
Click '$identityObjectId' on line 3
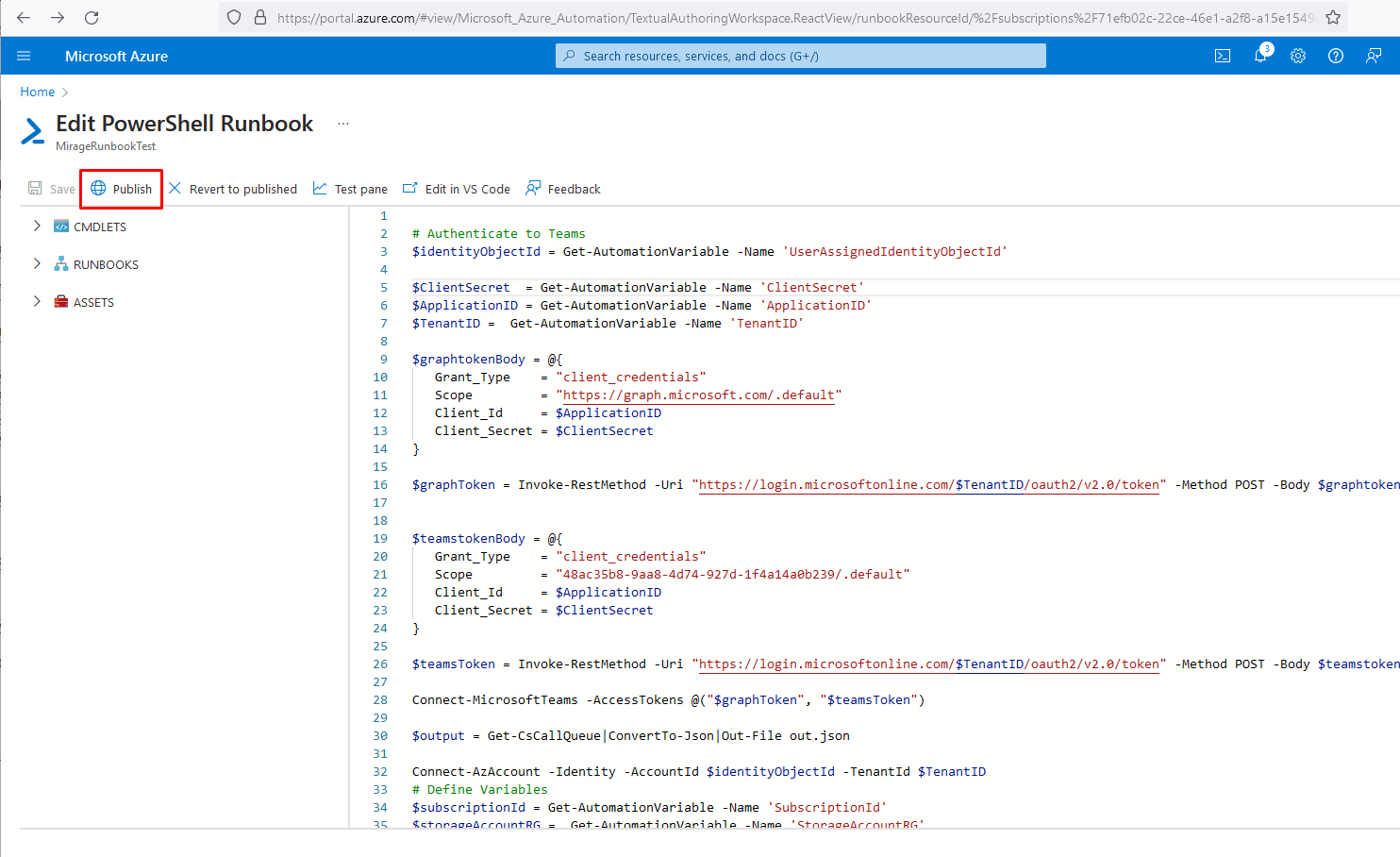[476, 251]
